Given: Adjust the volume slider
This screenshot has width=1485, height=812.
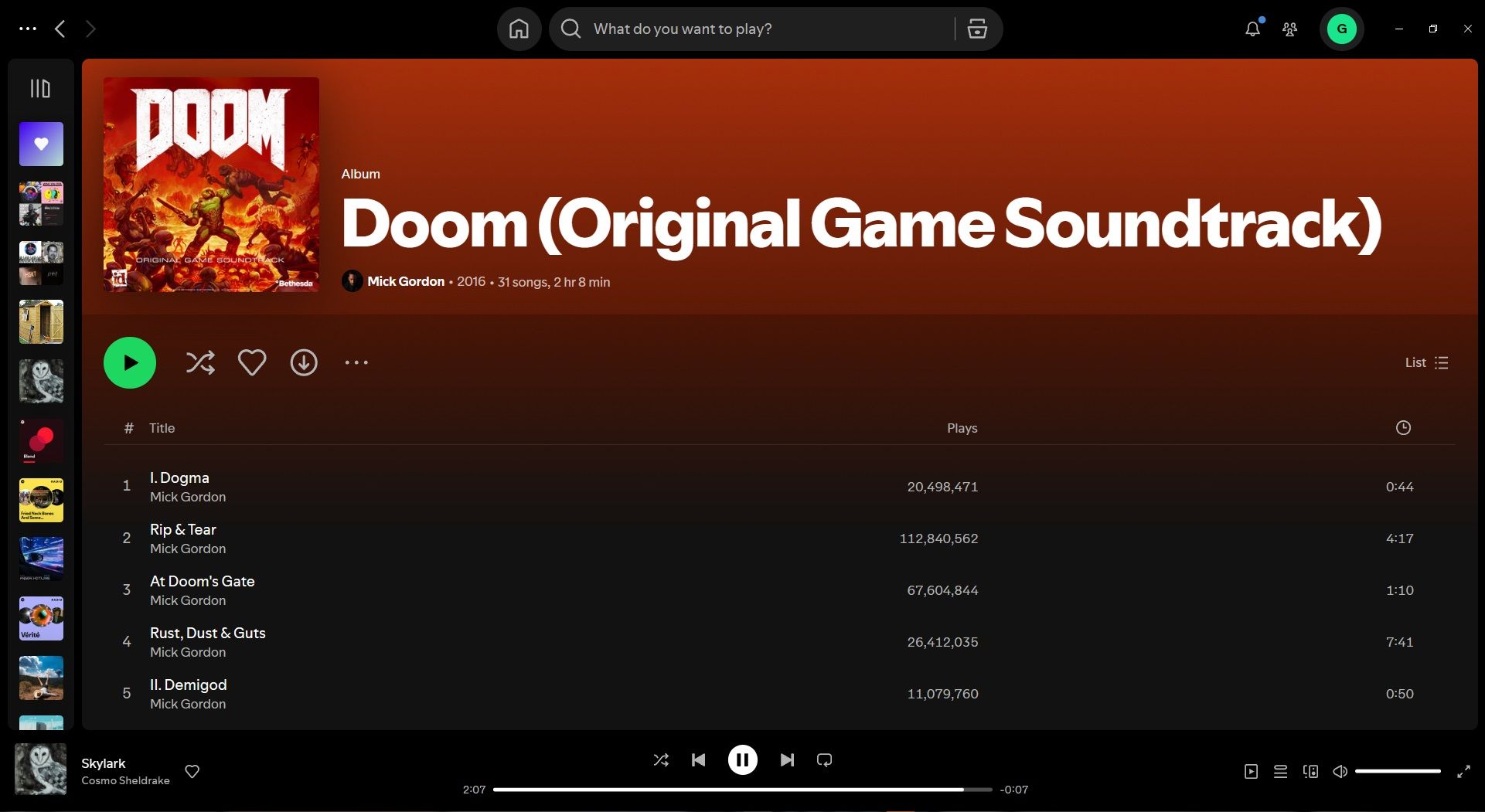Looking at the screenshot, I should point(1398,771).
